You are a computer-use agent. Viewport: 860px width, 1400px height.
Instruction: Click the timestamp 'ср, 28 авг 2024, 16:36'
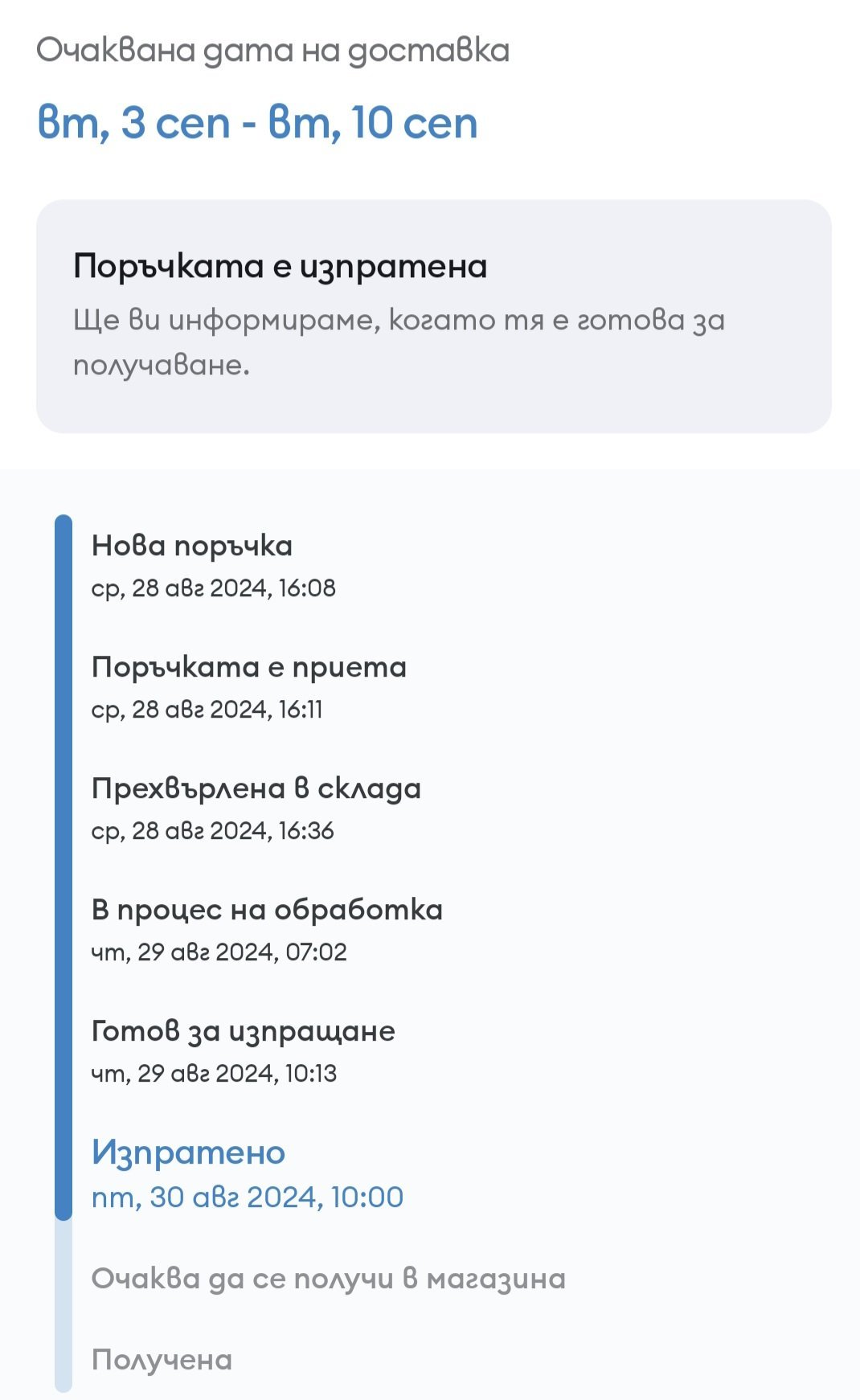tap(212, 831)
